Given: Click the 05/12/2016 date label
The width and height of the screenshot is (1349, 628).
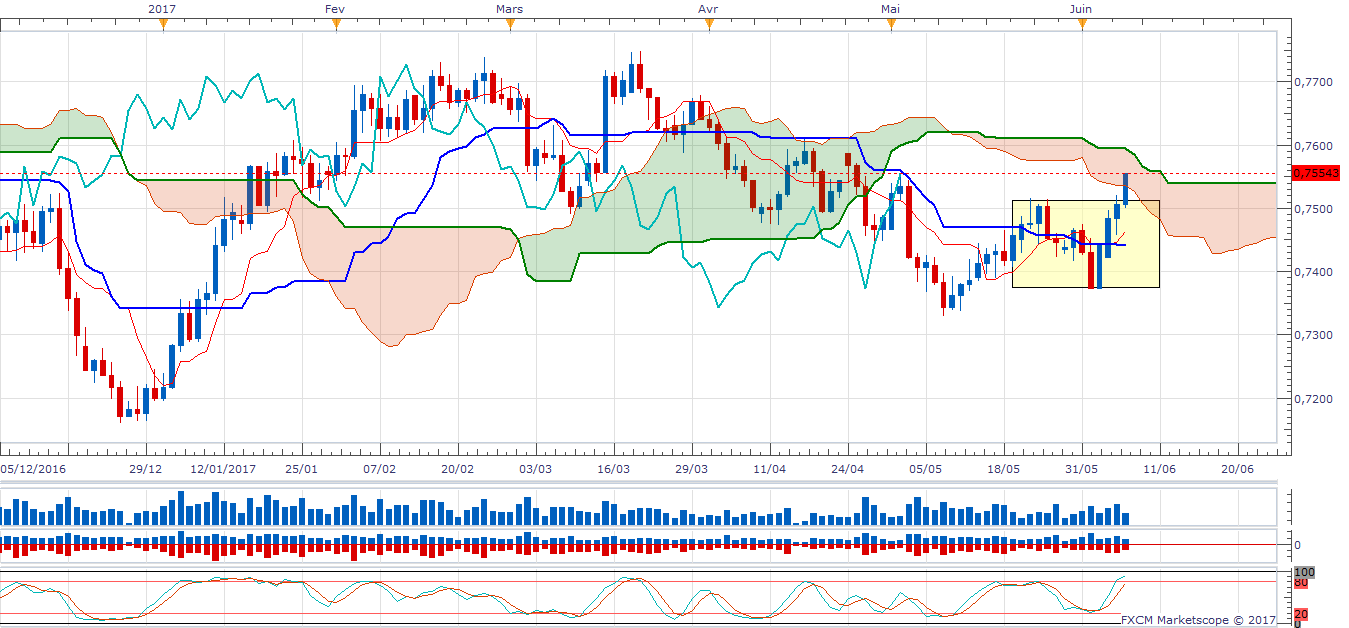Looking at the screenshot, I should [x=33, y=467].
